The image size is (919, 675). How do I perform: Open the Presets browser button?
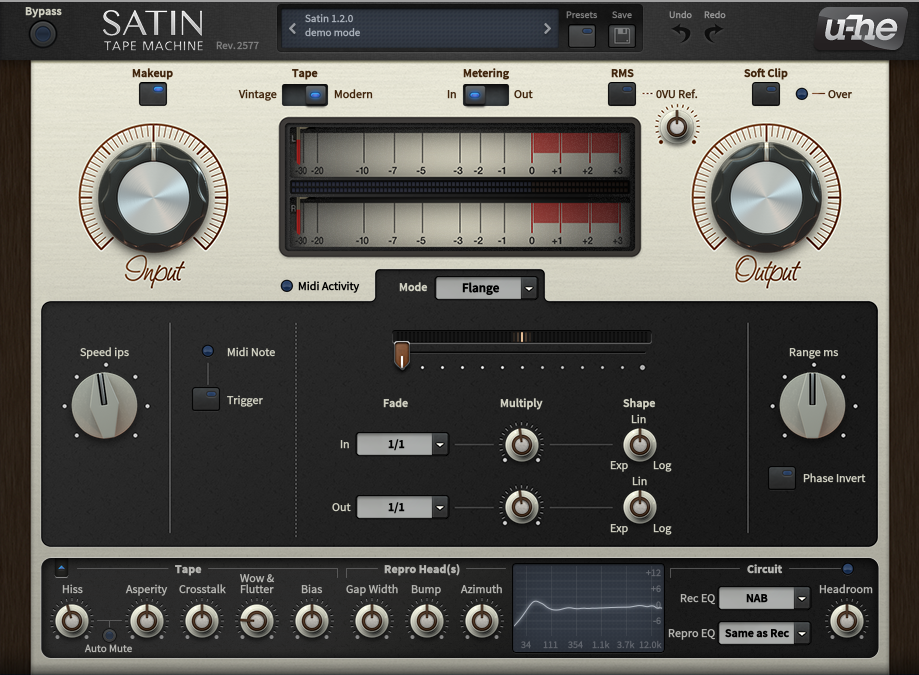tap(582, 36)
